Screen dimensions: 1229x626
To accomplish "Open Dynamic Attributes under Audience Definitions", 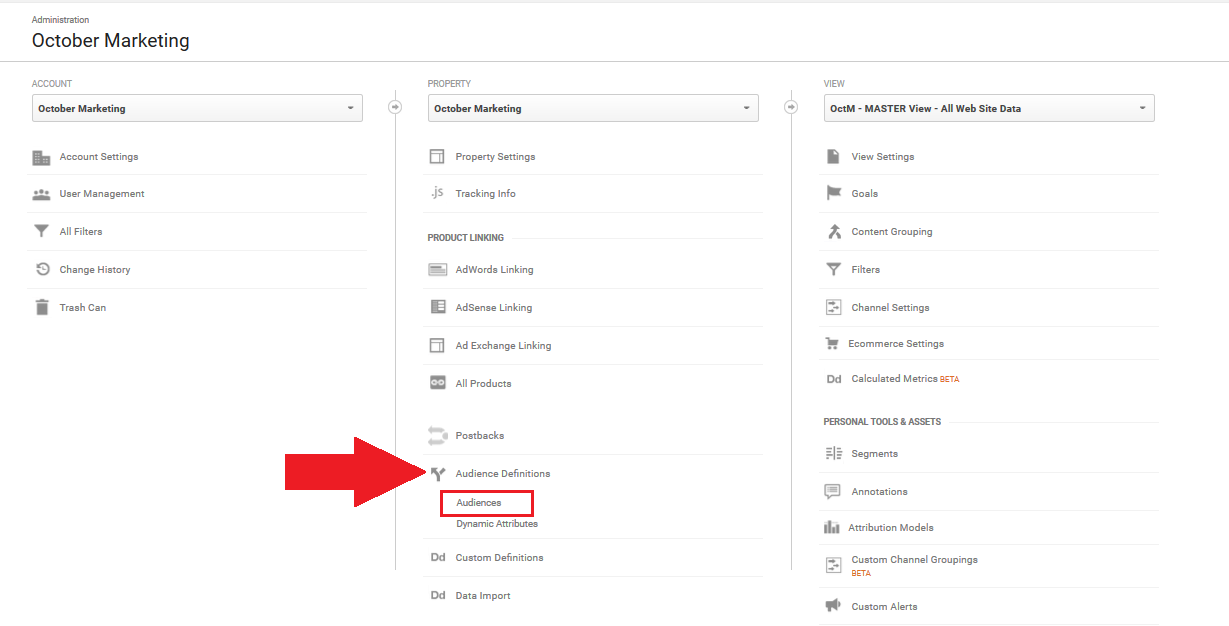I will pyautogui.click(x=497, y=524).
